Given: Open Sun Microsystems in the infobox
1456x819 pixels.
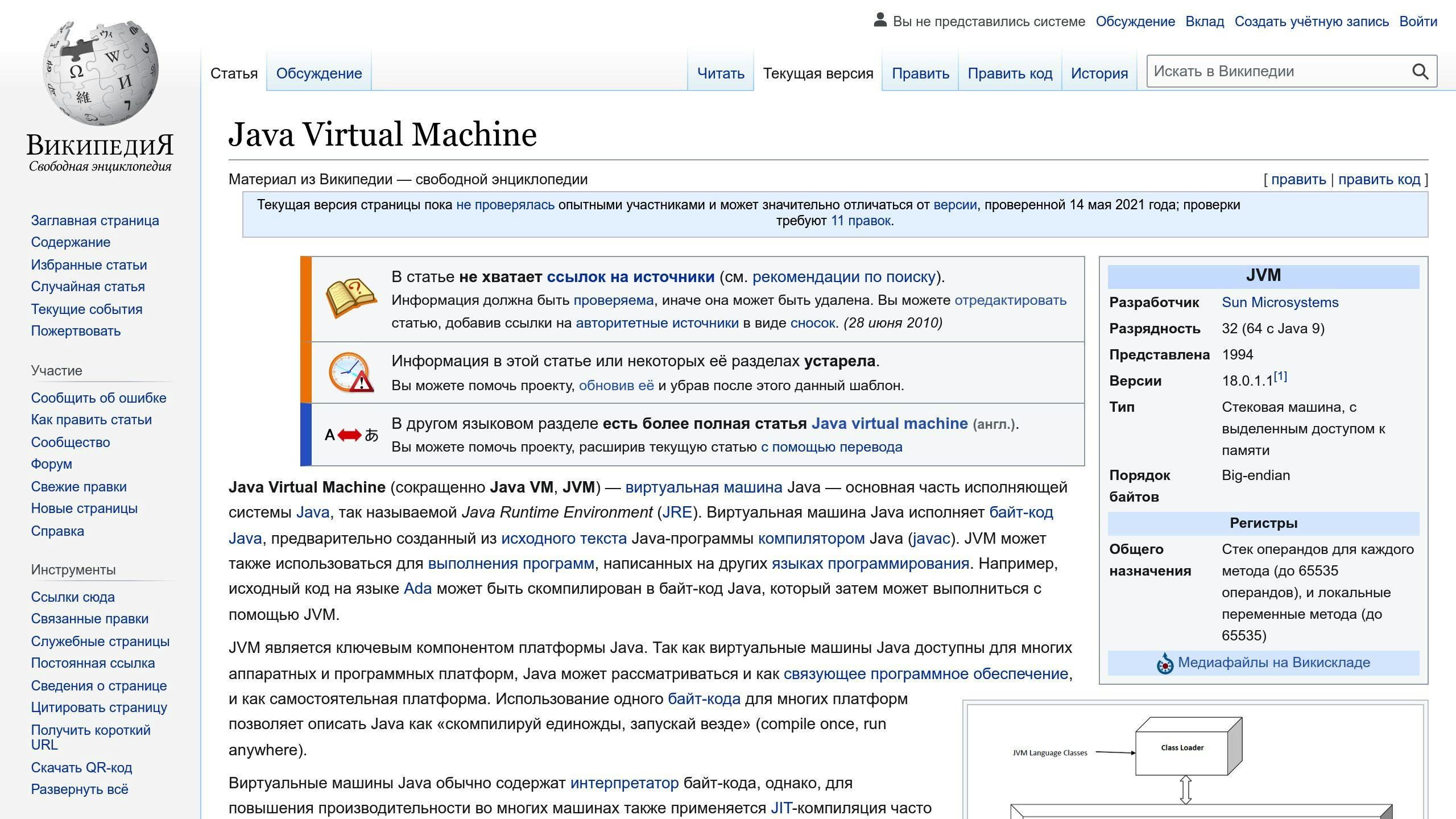Looking at the screenshot, I should coord(1280,303).
